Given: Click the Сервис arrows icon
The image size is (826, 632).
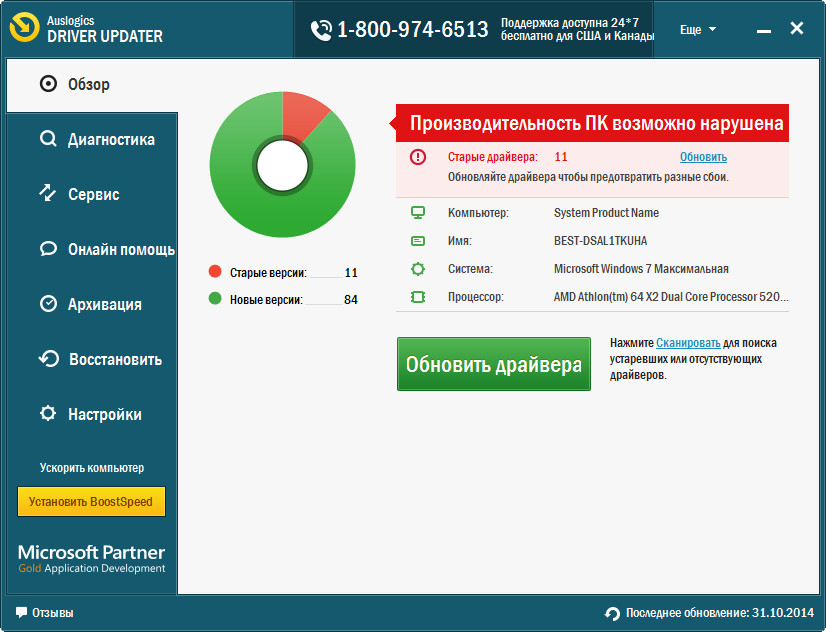Looking at the screenshot, I should (x=48, y=193).
